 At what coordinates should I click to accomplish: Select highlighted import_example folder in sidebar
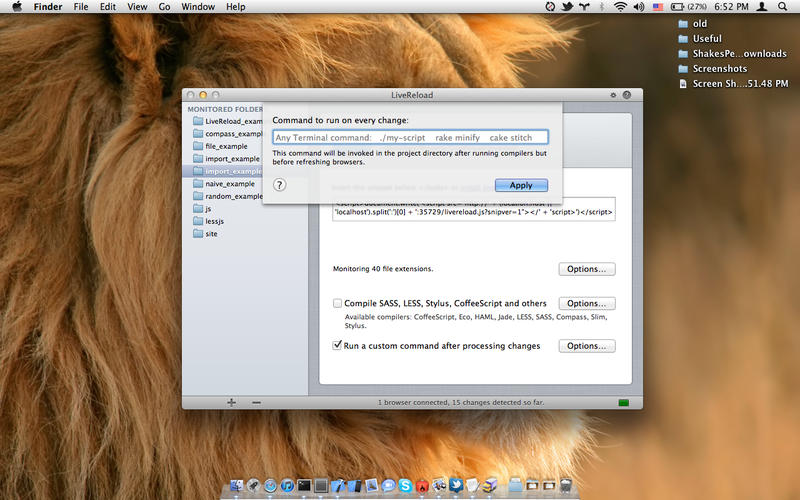tap(223, 171)
